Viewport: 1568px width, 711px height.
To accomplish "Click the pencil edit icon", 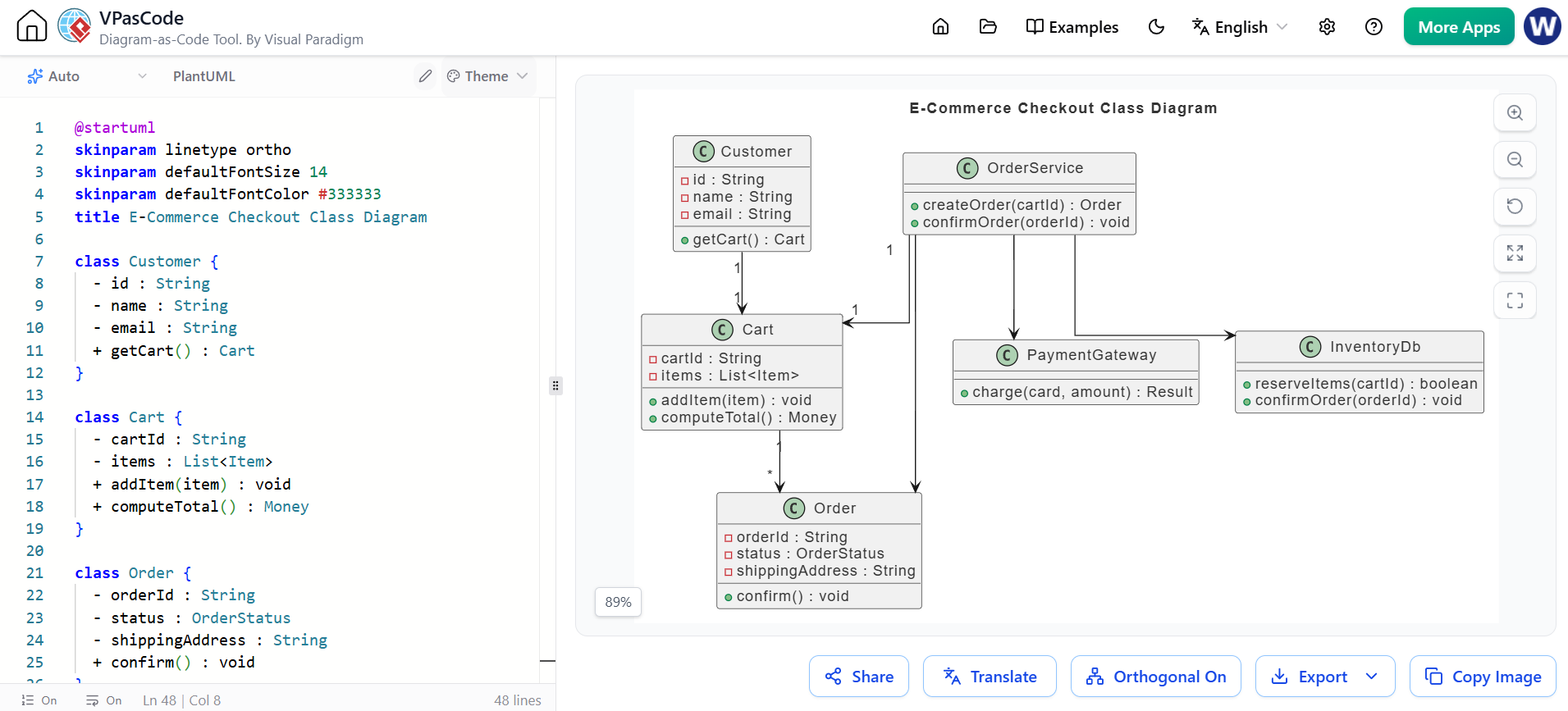I will [x=425, y=76].
